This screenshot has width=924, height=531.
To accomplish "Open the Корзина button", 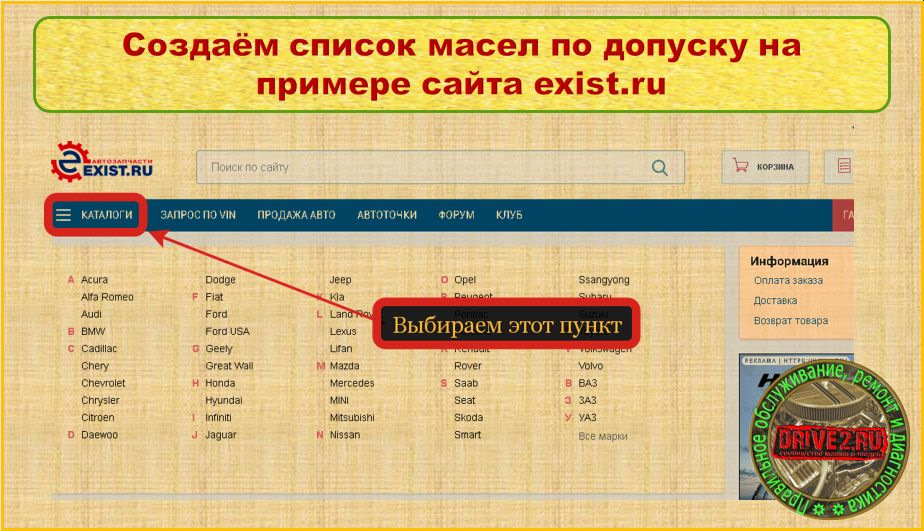I will [x=765, y=167].
